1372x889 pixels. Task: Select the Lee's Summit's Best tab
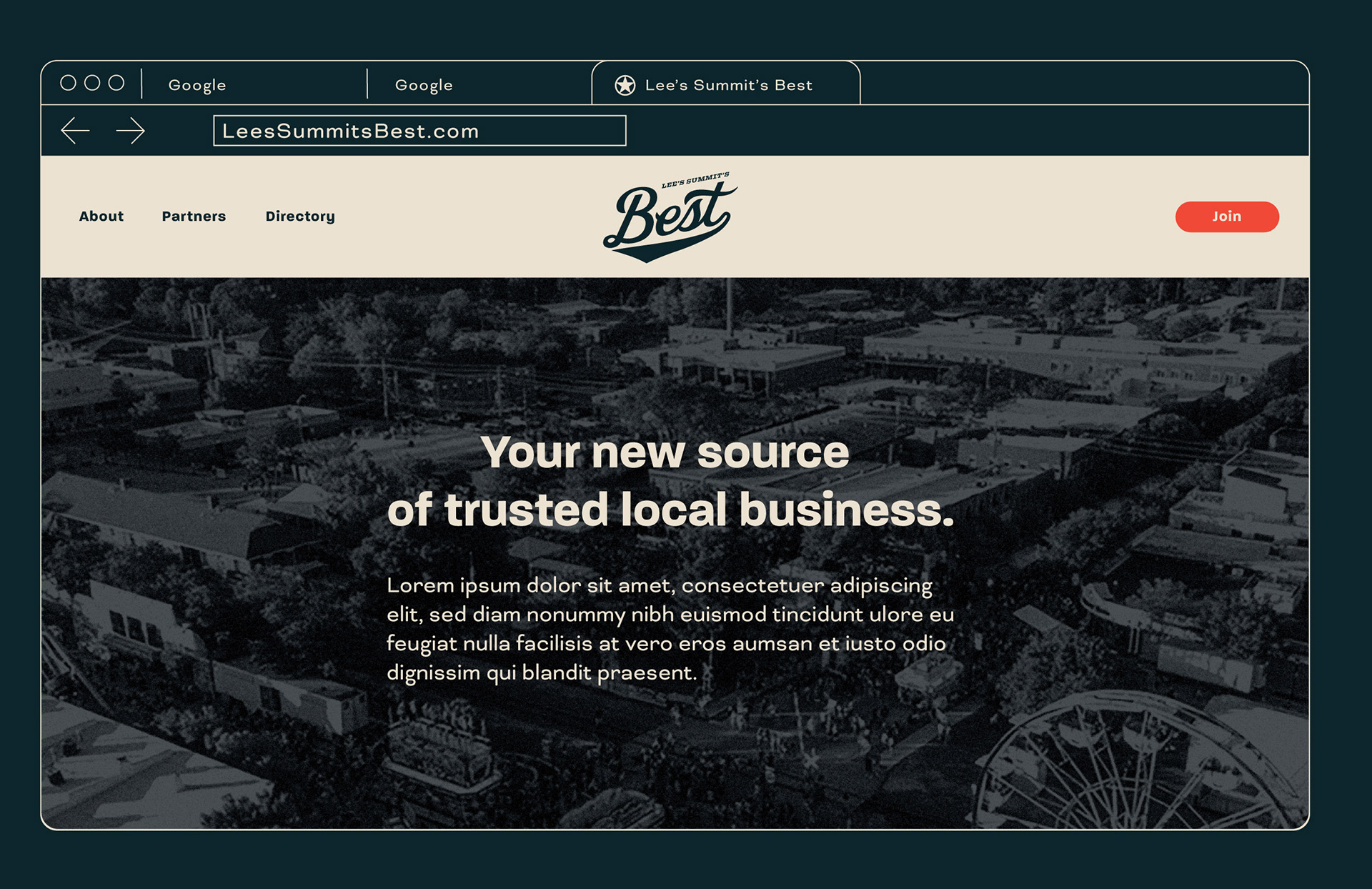point(726,84)
